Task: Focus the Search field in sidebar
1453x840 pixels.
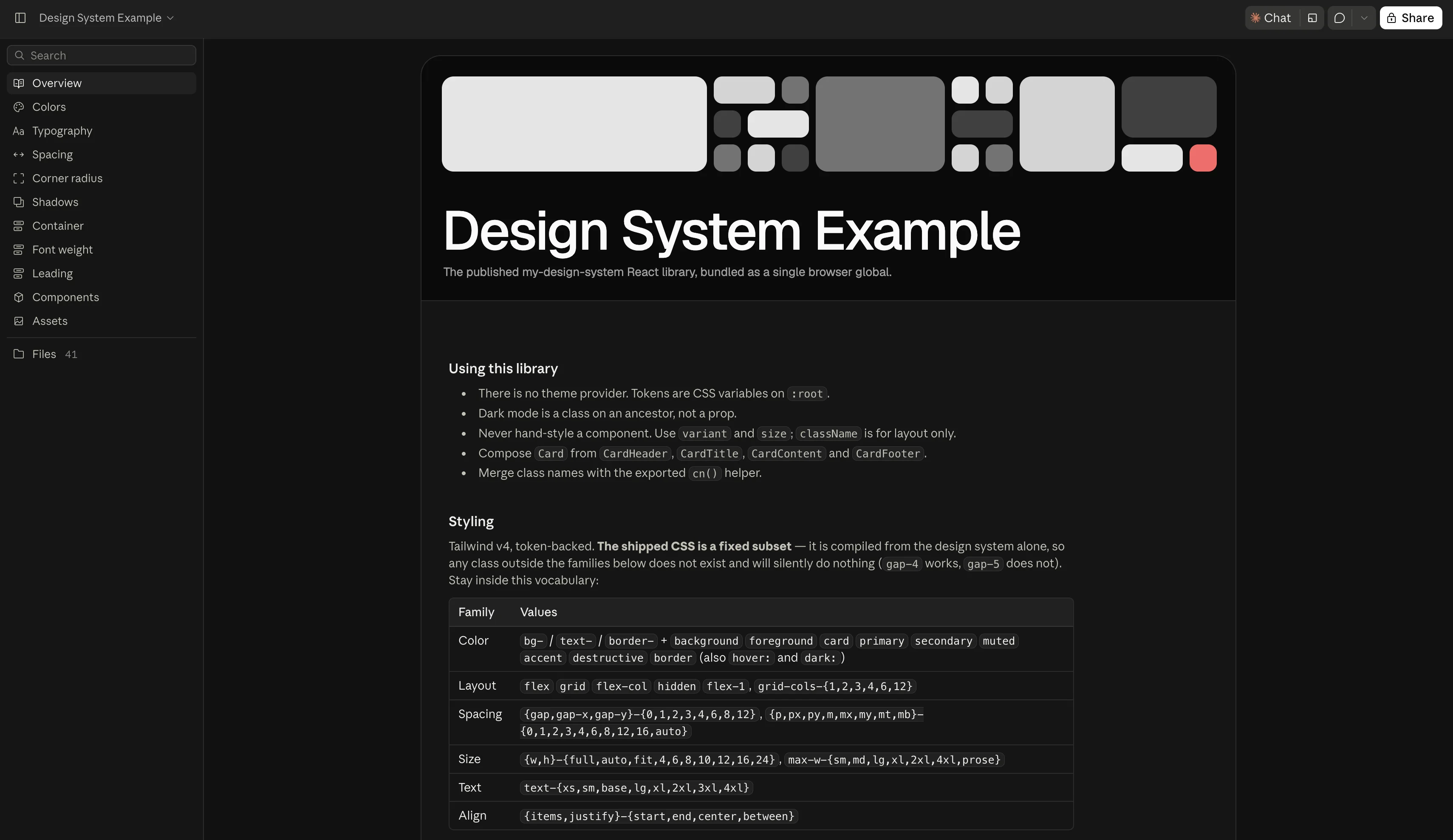Action: pos(102,55)
